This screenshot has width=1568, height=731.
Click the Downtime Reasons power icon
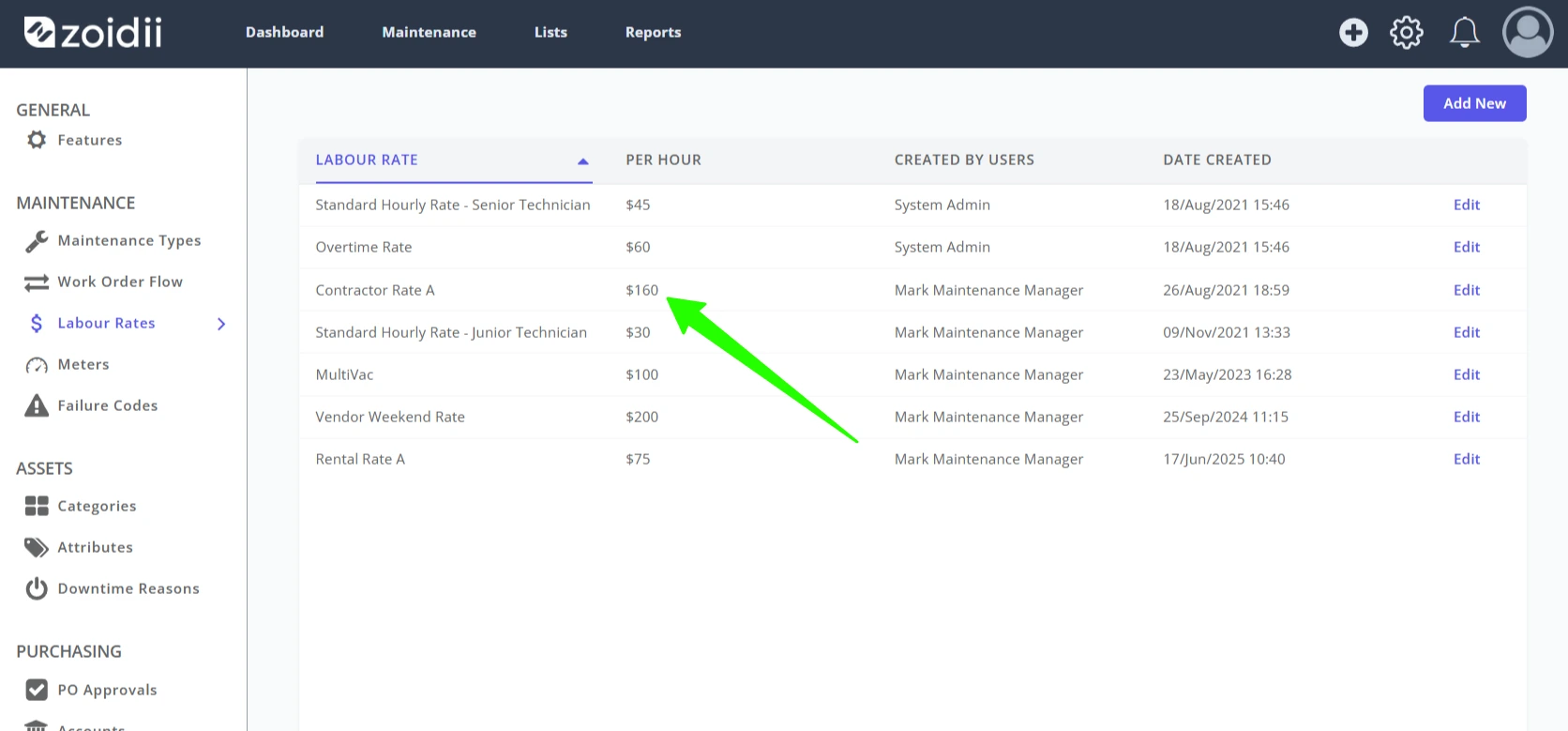37,588
